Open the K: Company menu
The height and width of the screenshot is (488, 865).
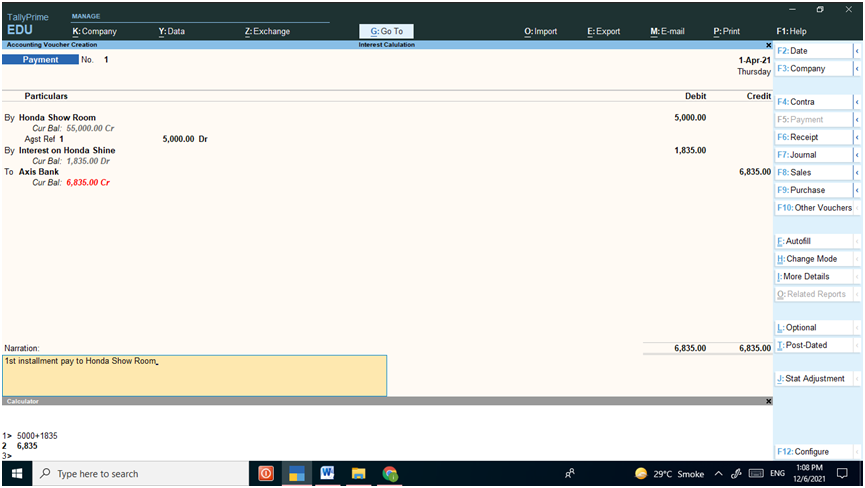(x=94, y=31)
